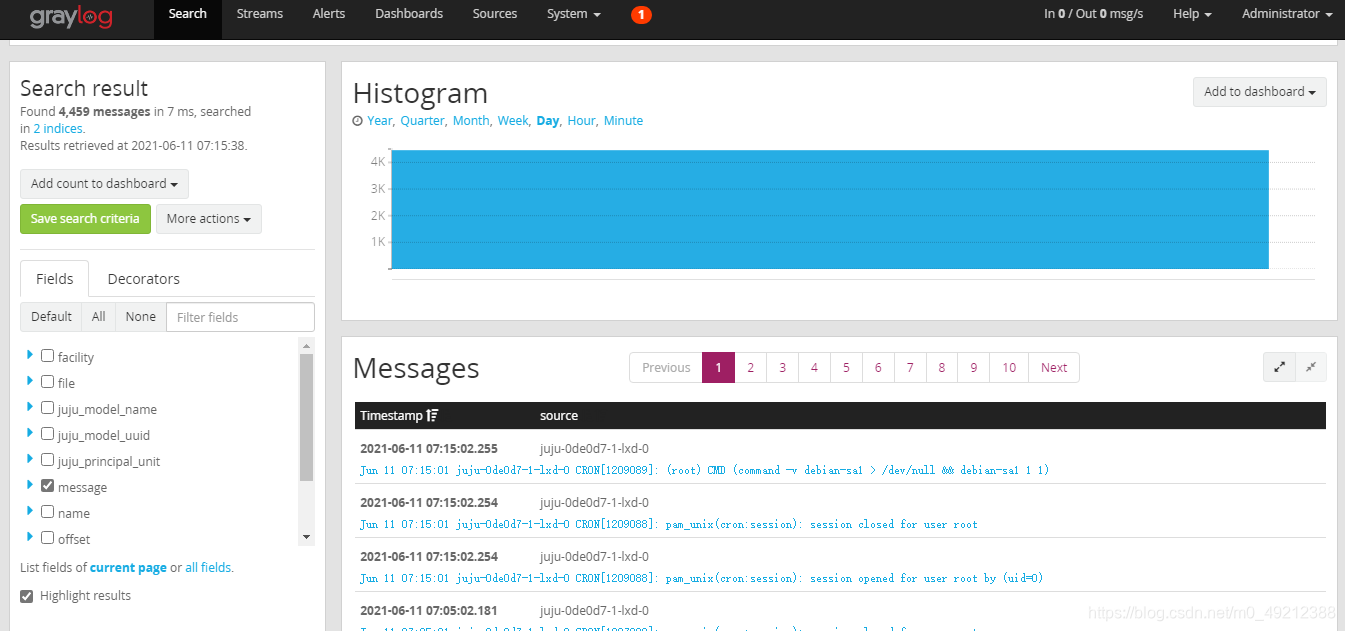Enable the juju_principal_unit field checkbox
Screen dimensions: 1345x631
point(47,459)
